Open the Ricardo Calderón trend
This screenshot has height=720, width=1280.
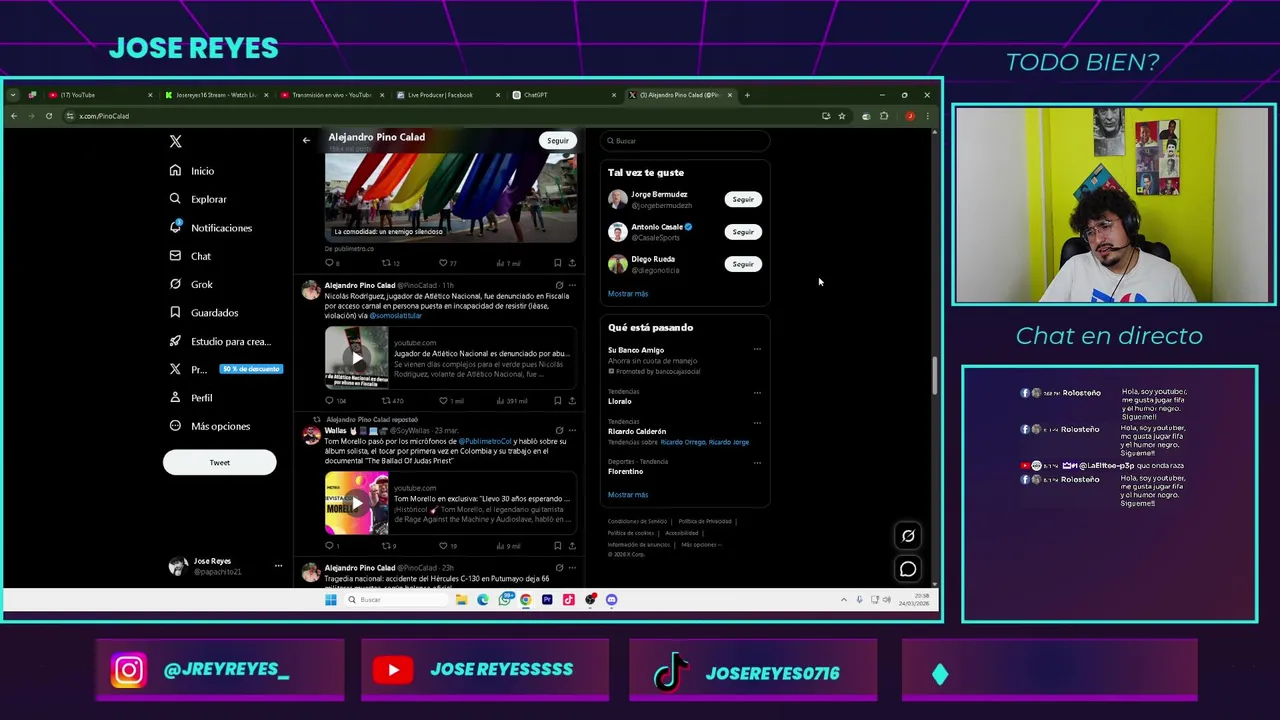[637, 431]
